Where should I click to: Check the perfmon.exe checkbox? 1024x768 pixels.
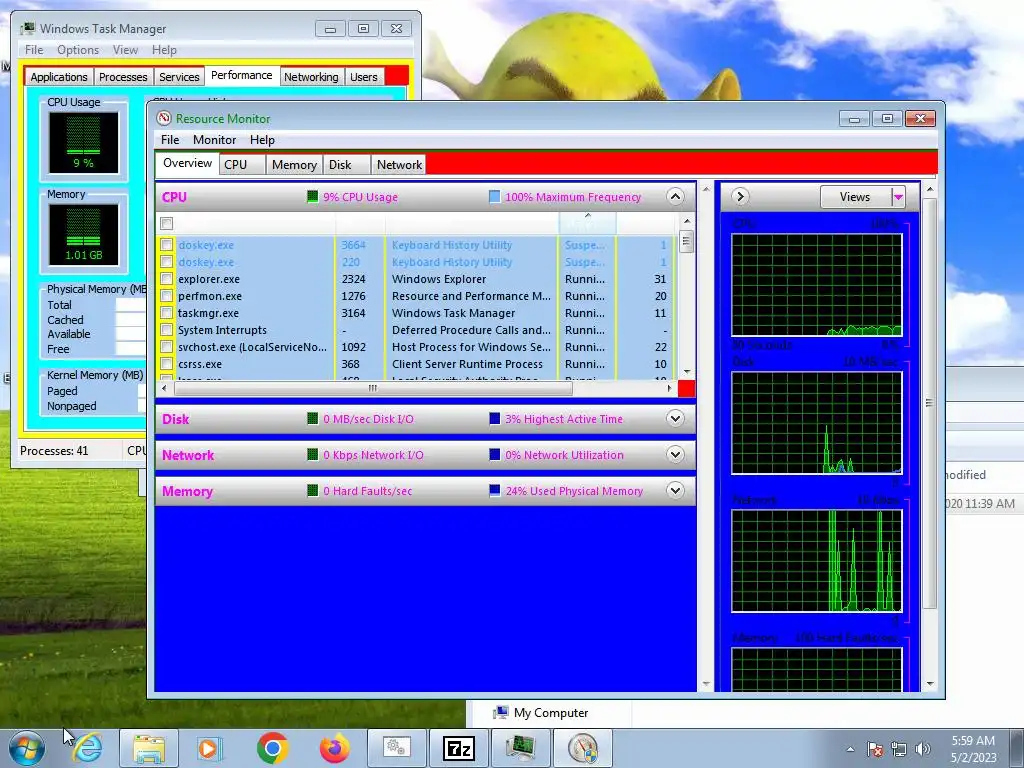[167, 296]
